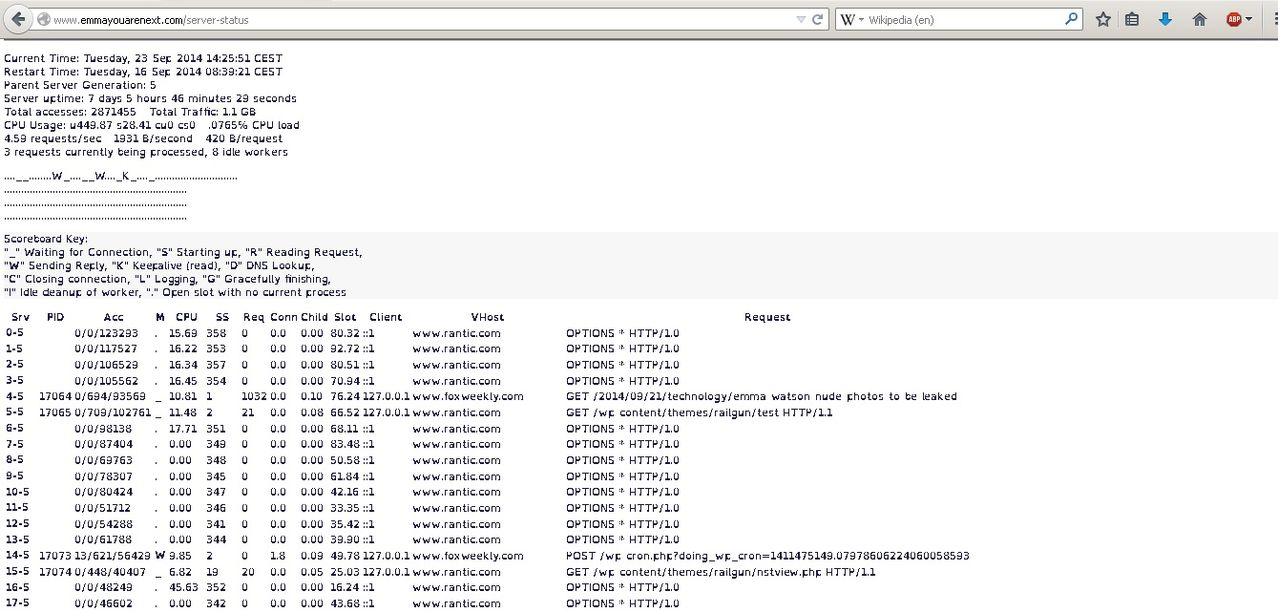Click the Srv column header
The height and width of the screenshot is (613, 1278).
(21, 317)
